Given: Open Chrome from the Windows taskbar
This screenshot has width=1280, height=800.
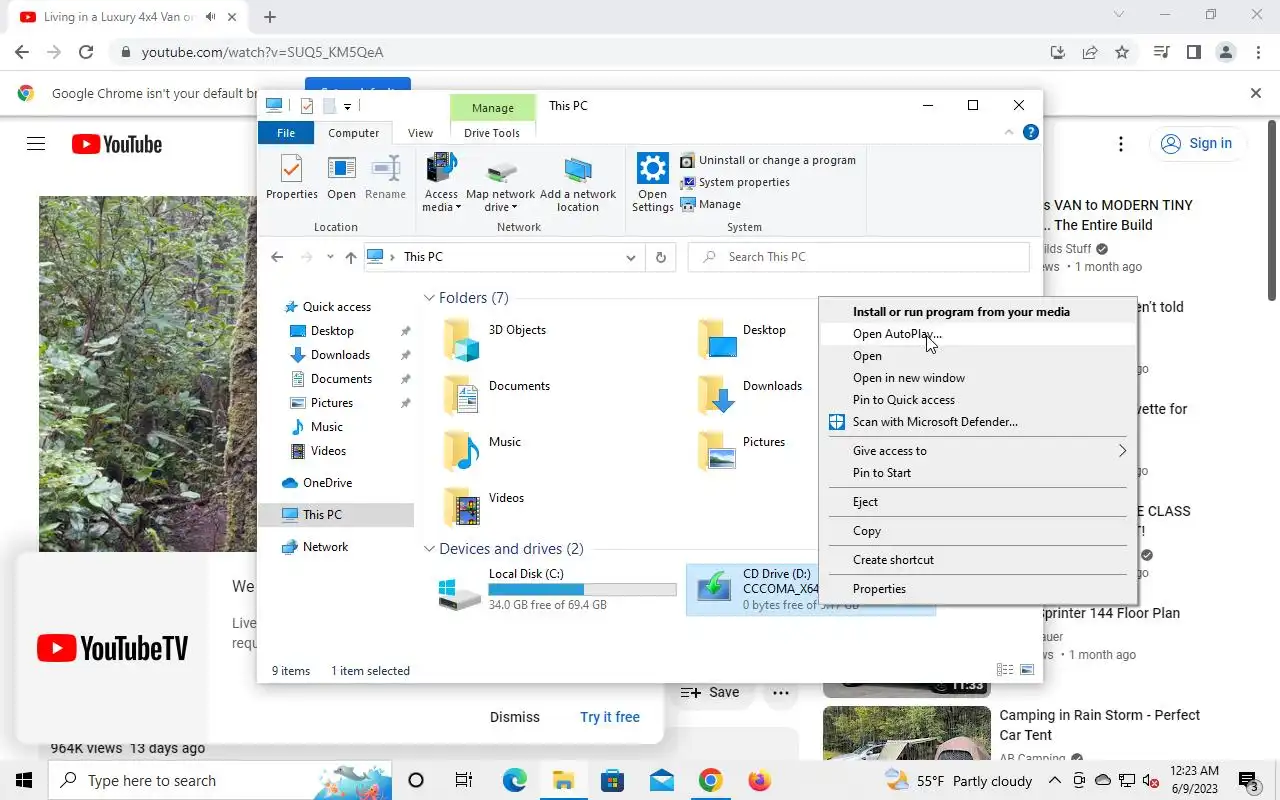Looking at the screenshot, I should click(x=710, y=780).
